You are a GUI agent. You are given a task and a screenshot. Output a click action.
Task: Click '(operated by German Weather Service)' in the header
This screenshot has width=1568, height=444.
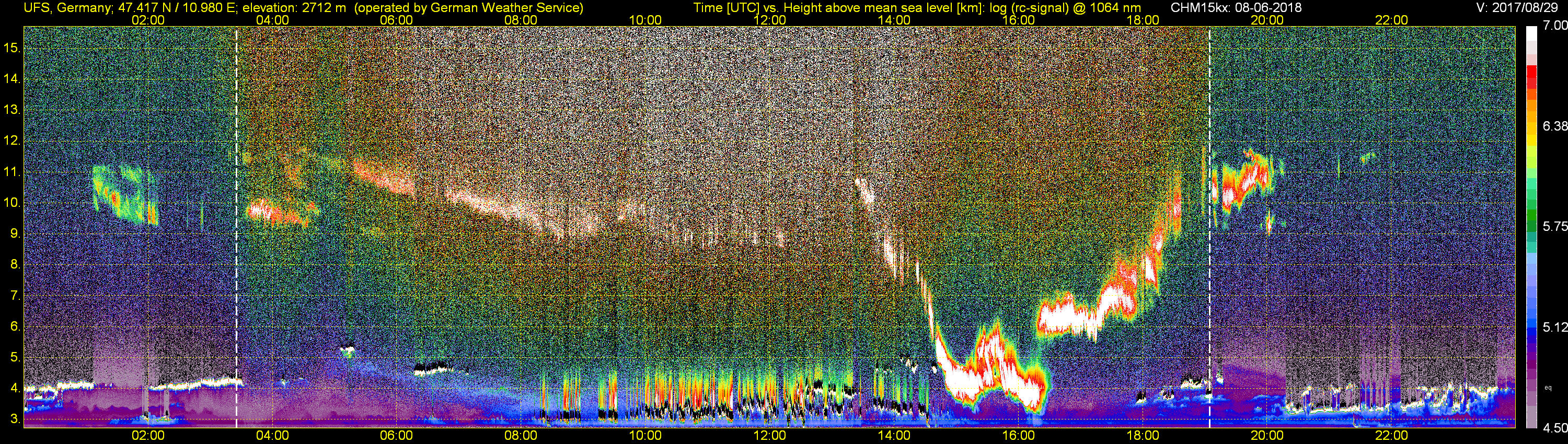[468, 8]
